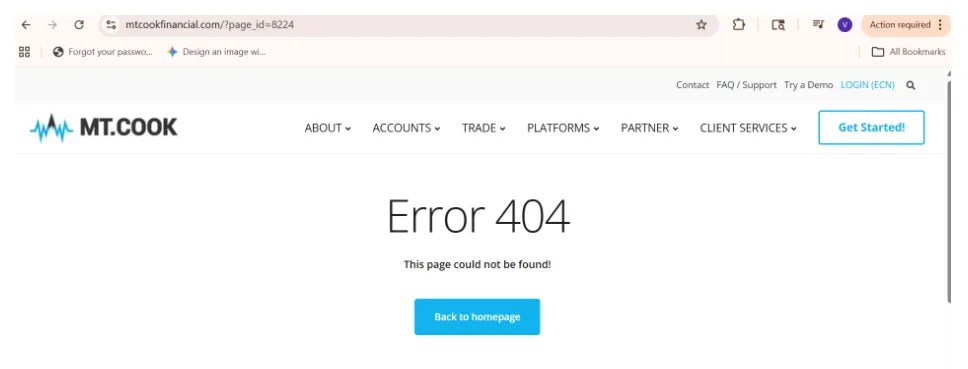Open the Design an image bookmark
Viewport: 968px width, 369px height.
click(217, 52)
